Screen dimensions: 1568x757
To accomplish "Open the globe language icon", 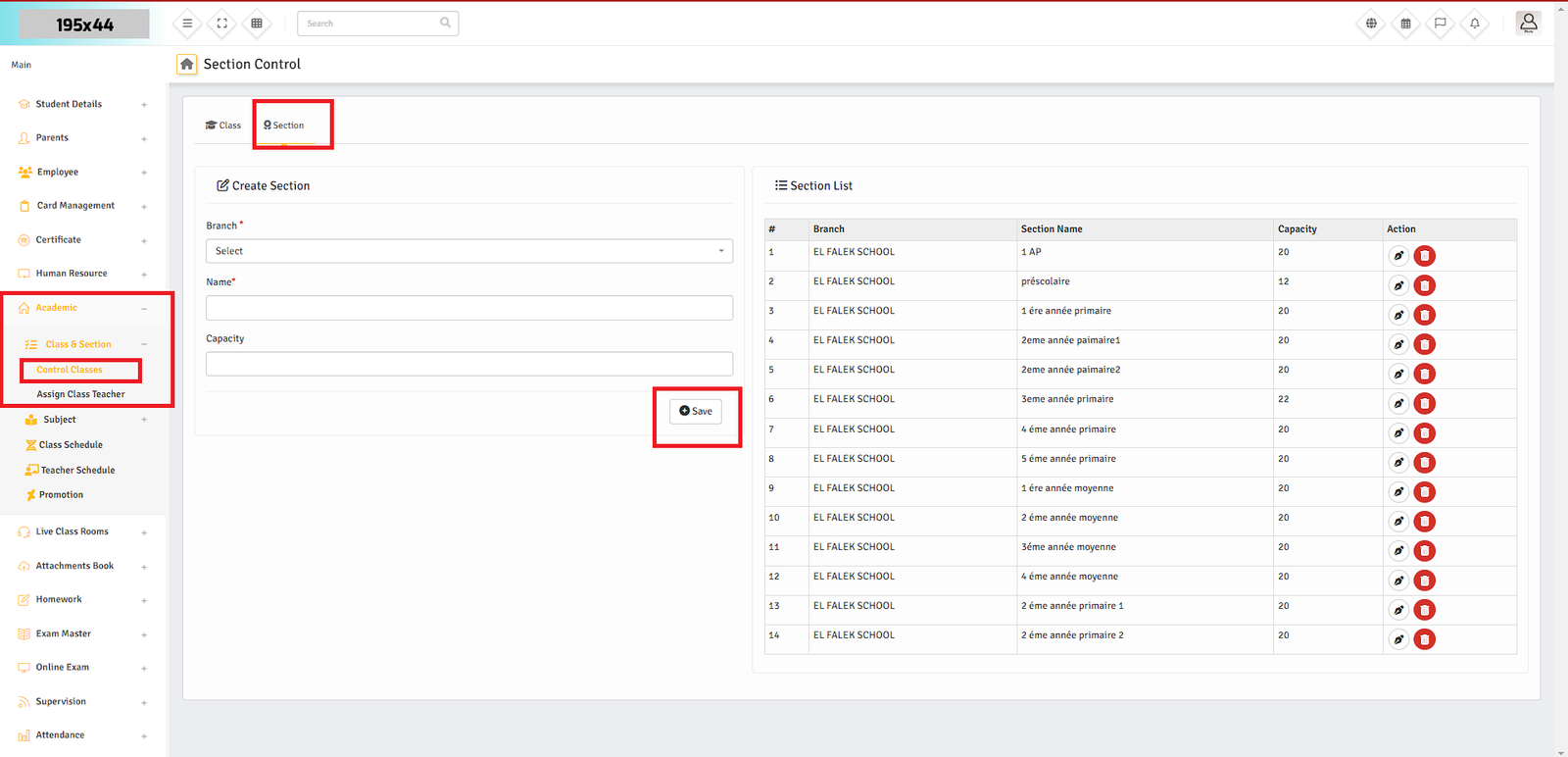I will pyautogui.click(x=1371, y=24).
